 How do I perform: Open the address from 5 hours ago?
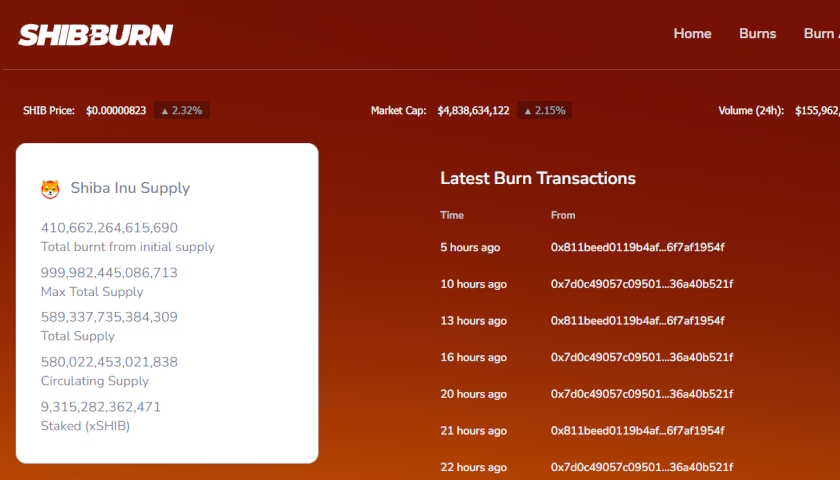pos(638,248)
